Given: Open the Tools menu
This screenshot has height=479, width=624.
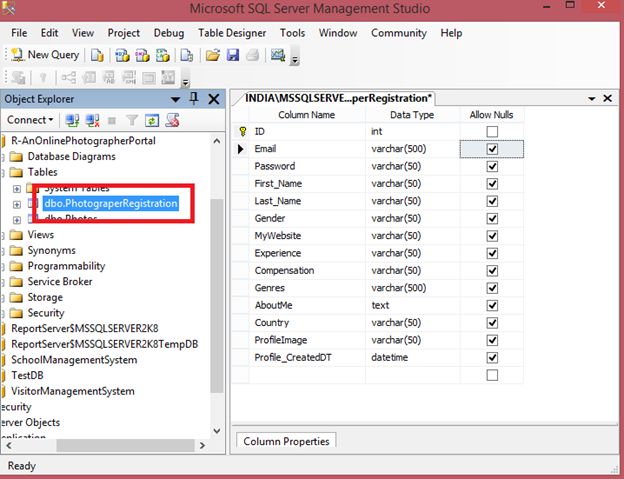Looking at the screenshot, I should (292, 33).
